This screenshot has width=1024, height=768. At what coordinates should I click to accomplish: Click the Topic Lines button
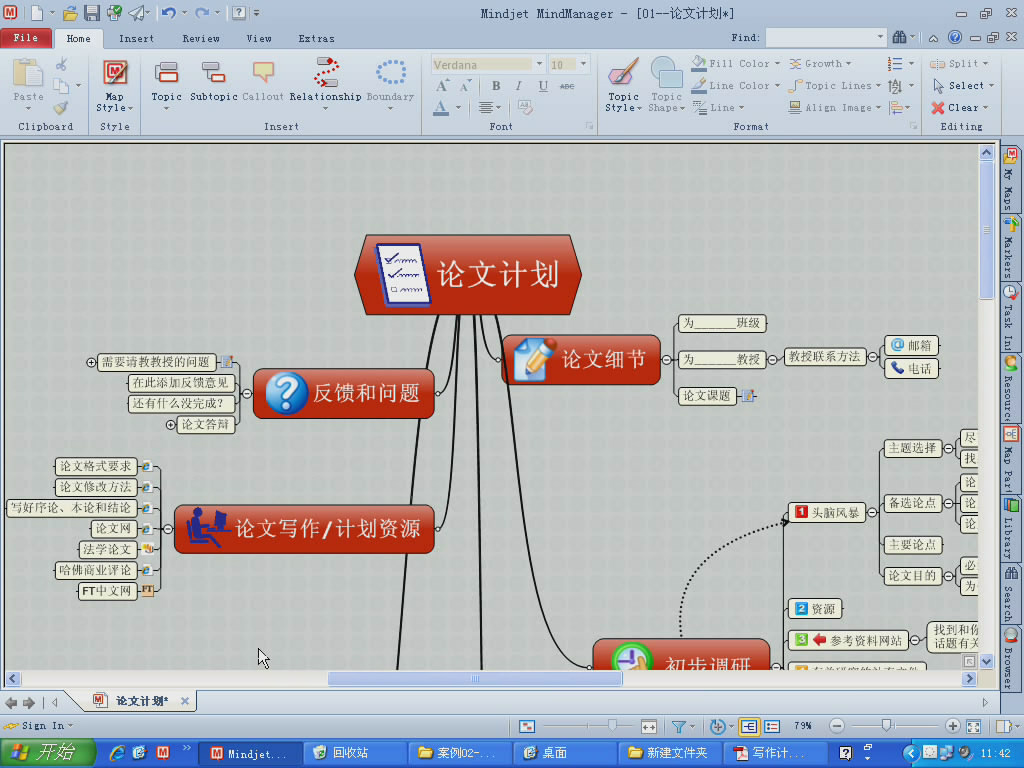coord(835,86)
